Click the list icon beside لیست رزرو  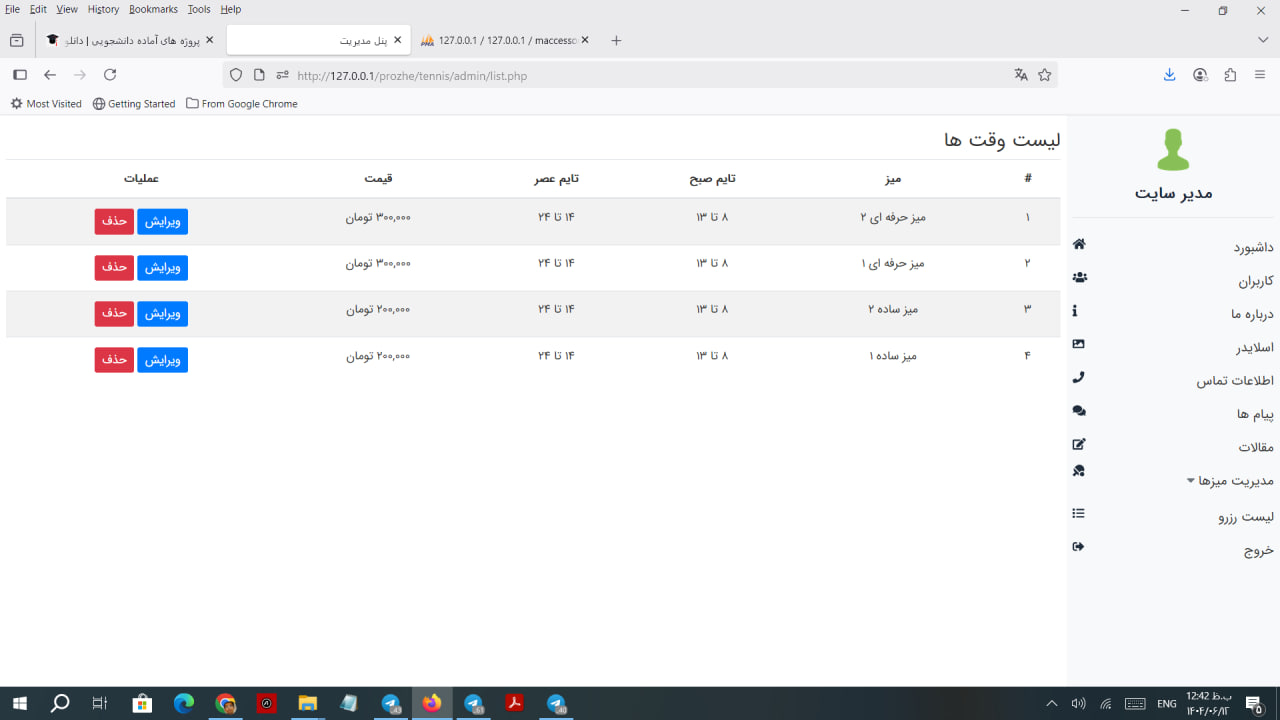click(1078, 513)
